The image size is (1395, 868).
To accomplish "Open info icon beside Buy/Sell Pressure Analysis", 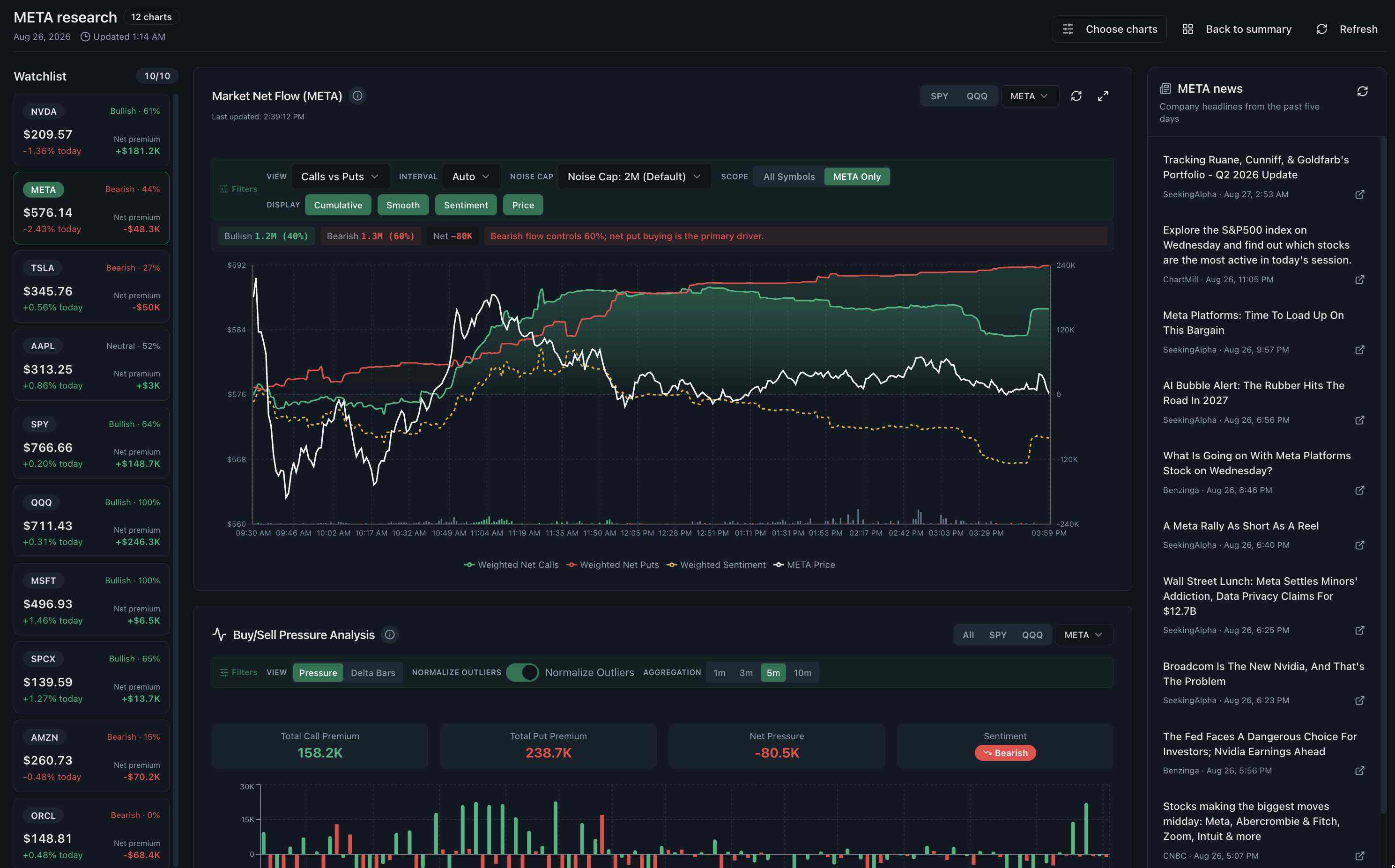I will tap(390, 634).
